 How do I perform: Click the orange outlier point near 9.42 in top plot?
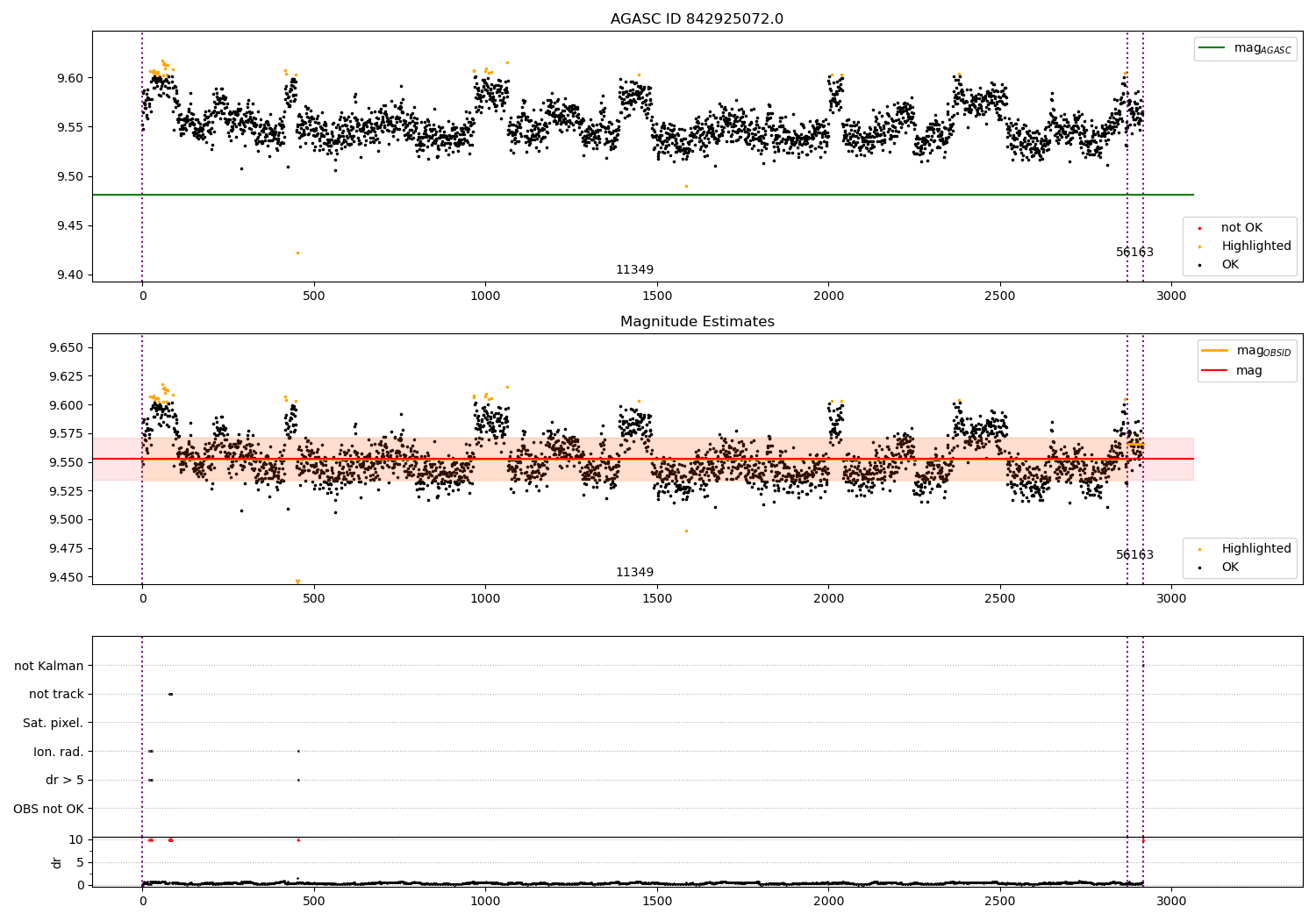[x=297, y=253]
